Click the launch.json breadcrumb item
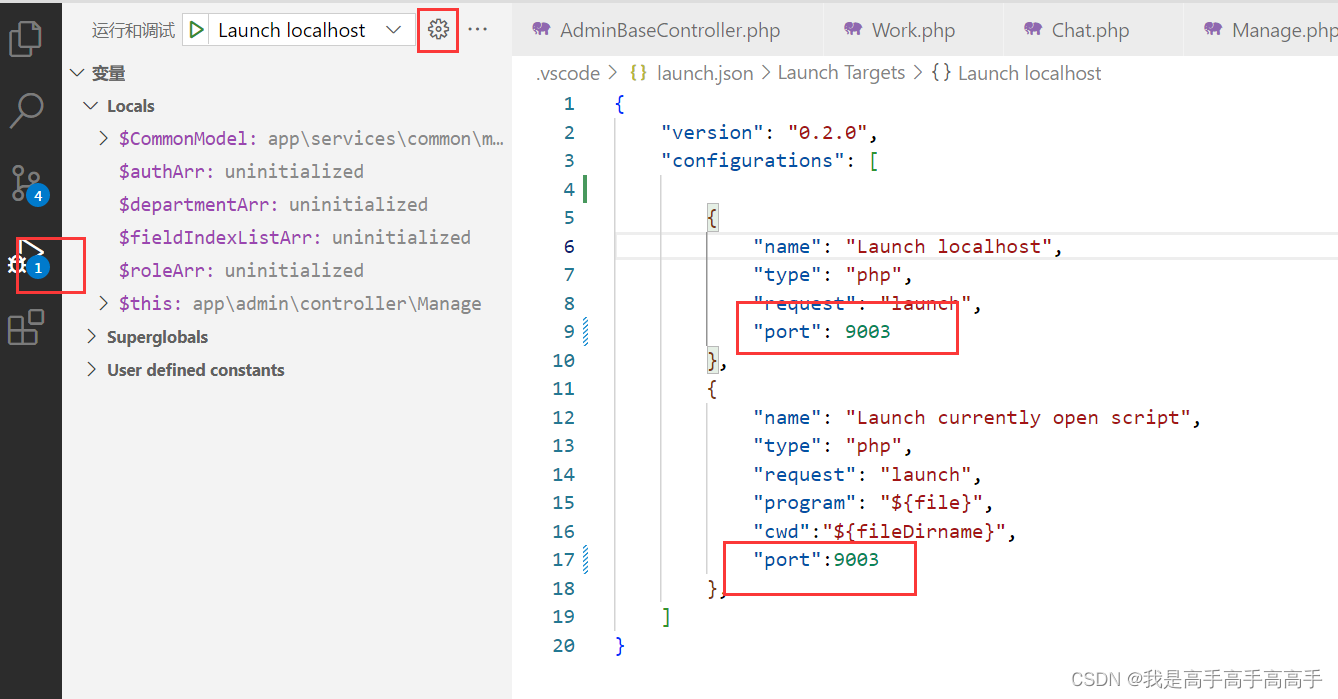 click(x=705, y=72)
